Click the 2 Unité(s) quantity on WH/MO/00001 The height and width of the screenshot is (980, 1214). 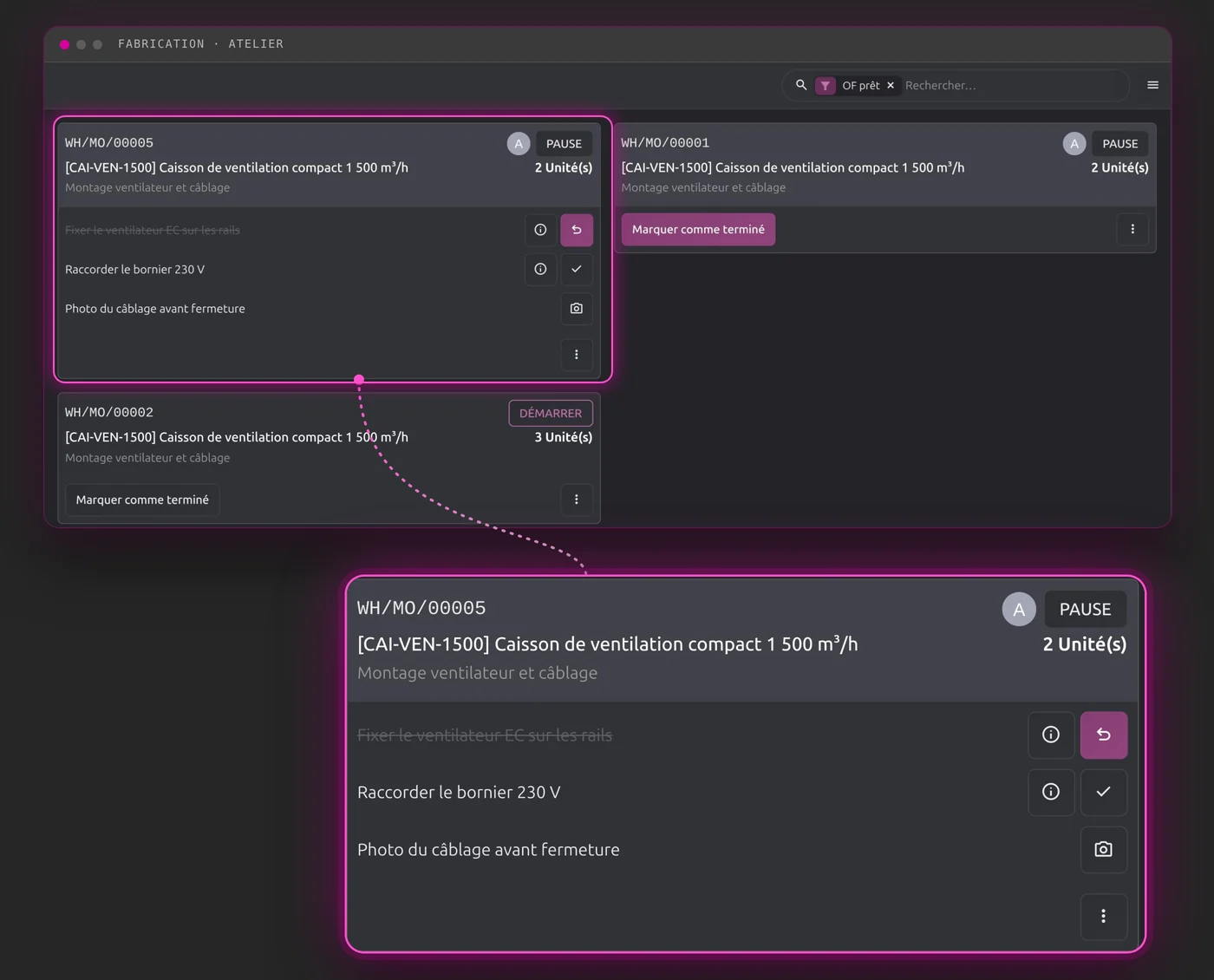point(1119,167)
